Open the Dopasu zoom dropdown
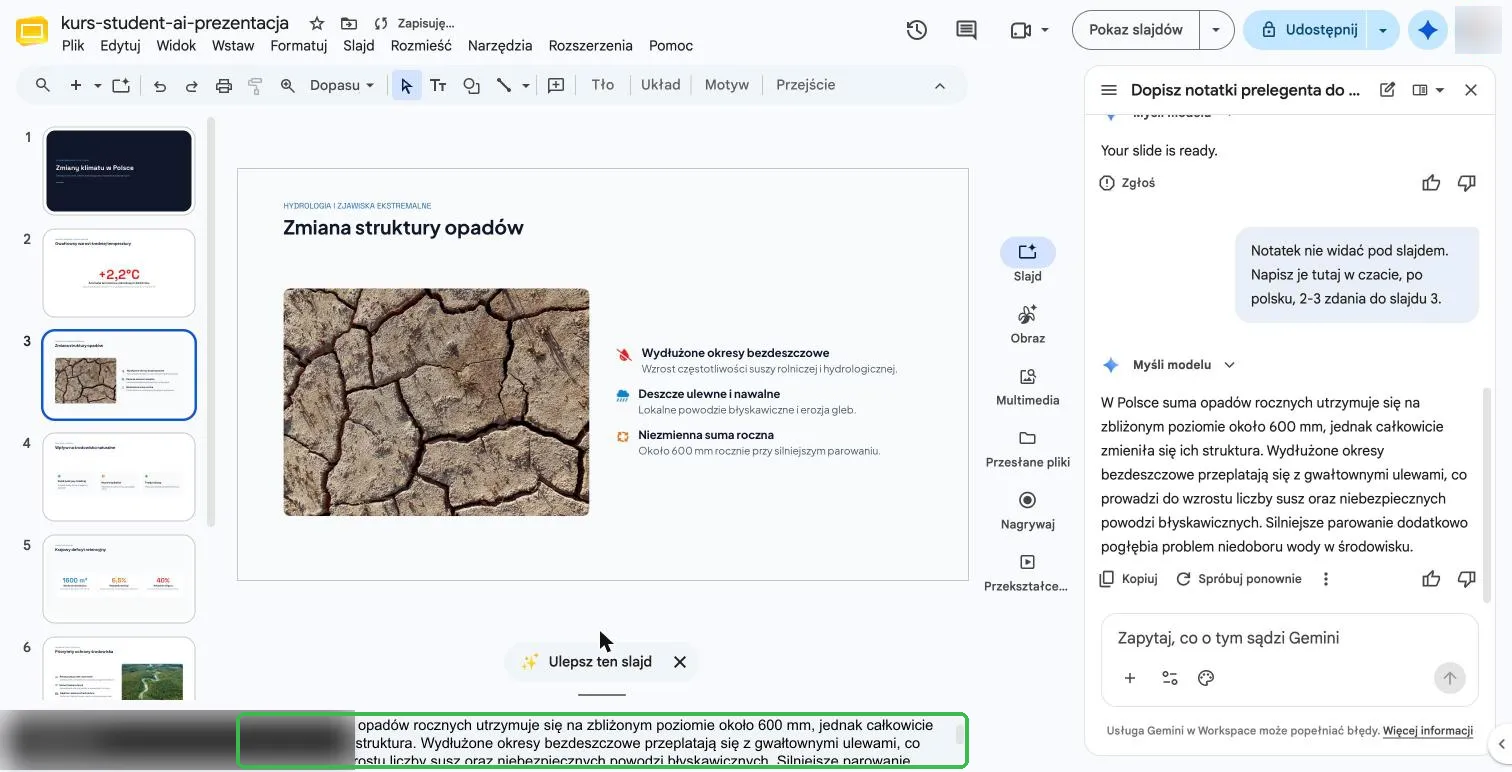The height and width of the screenshot is (772, 1512). tap(342, 85)
